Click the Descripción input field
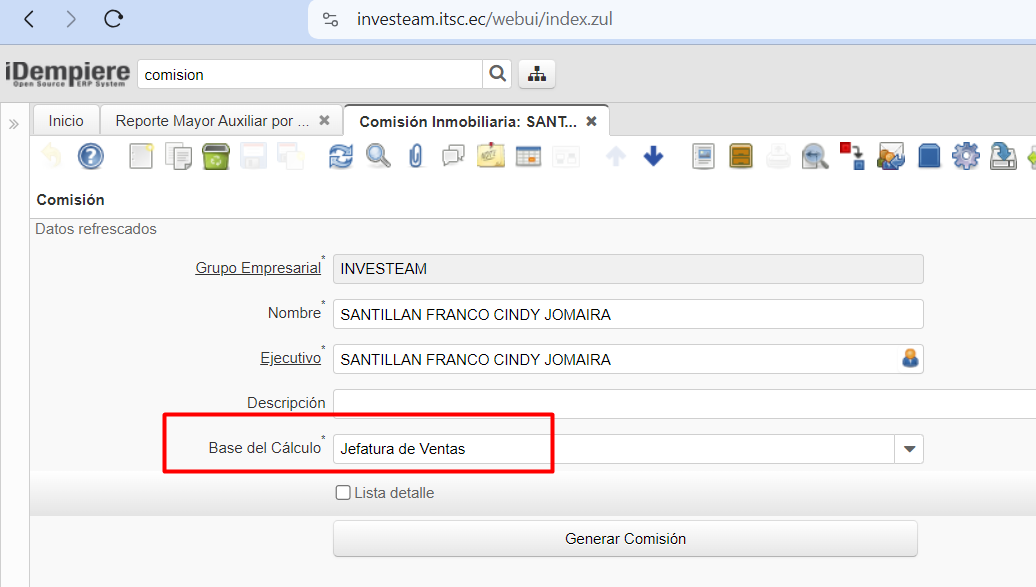Viewport: 1036px width, 587px height. [680, 403]
